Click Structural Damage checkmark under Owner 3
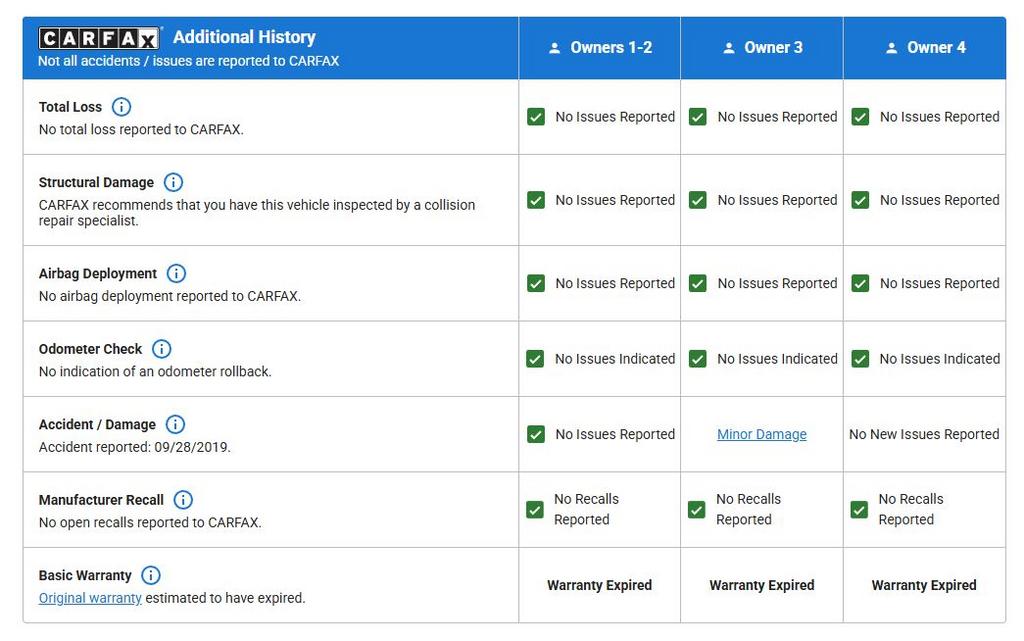Screen dimensions: 1024x641 point(698,200)
